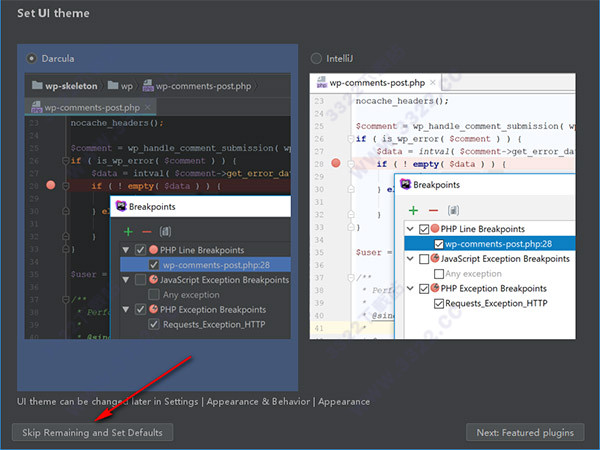Click Skip Remaining and Set Defaults
Image resolution: width=600 pixels, height=450 pixels.
(93, 432)
